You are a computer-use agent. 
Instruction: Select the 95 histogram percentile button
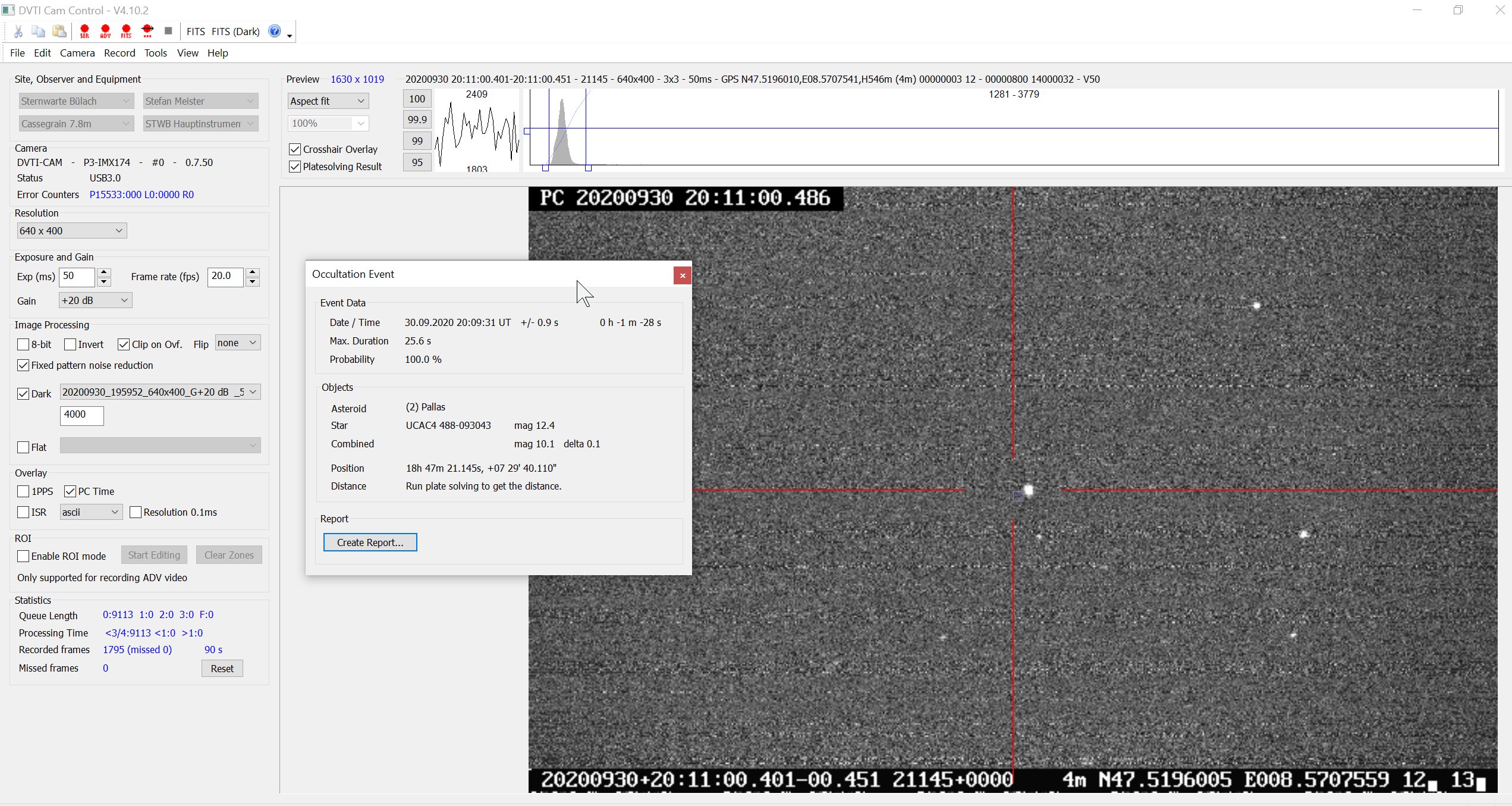point(417,162)
